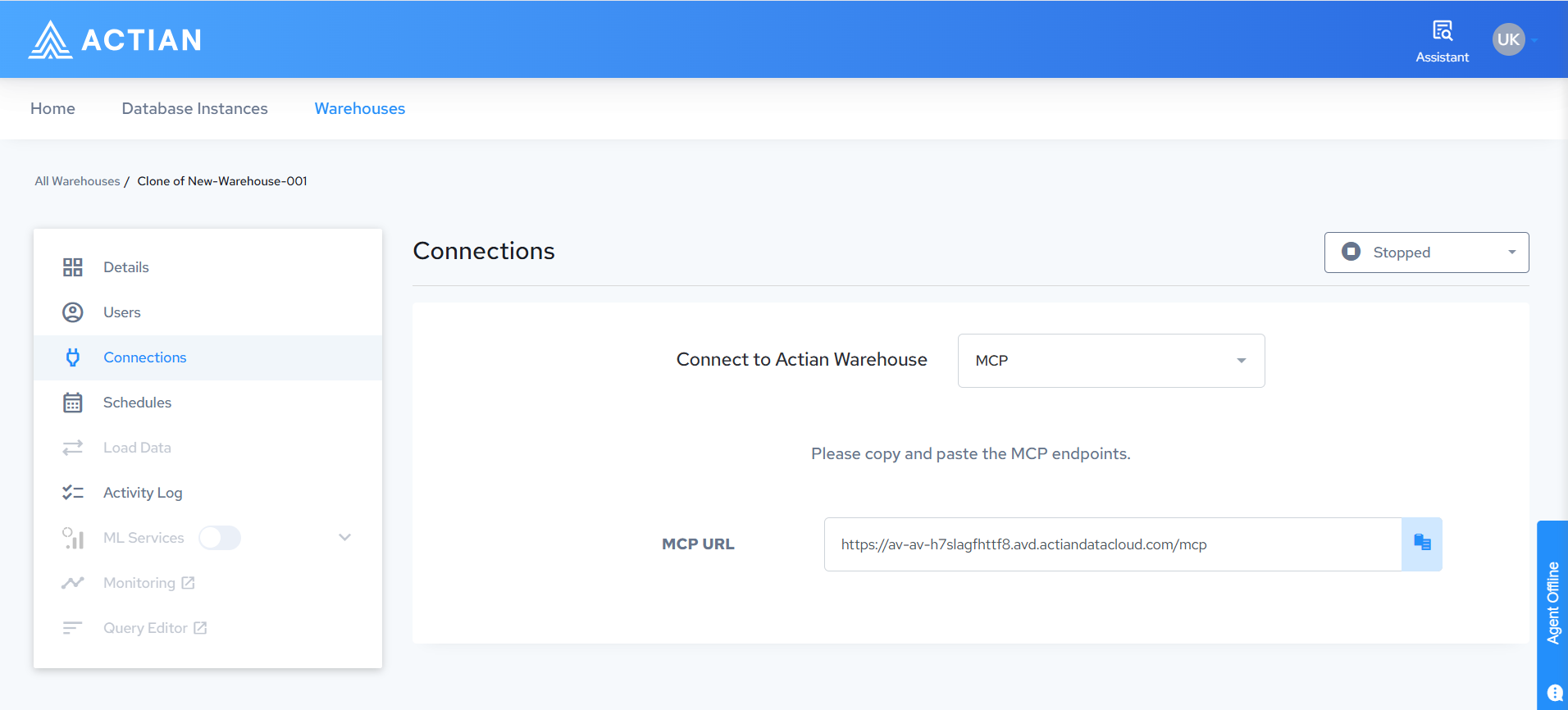Image resolution: width=1568 pixels, height=710 pixels.
Task: Click the Monitoring line-graph icon
Action: point(73,583)
